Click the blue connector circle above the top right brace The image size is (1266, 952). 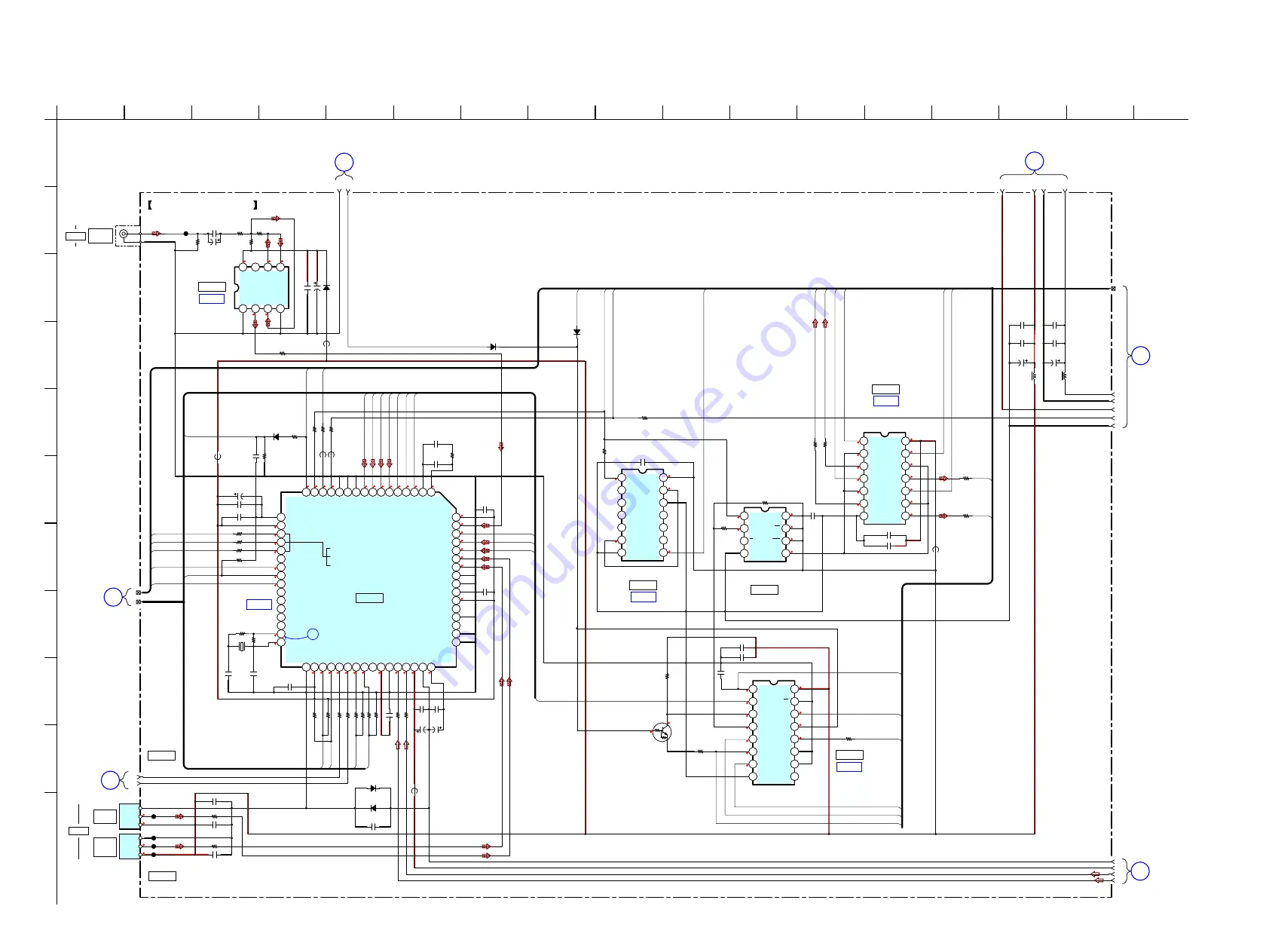[1034, 161]
